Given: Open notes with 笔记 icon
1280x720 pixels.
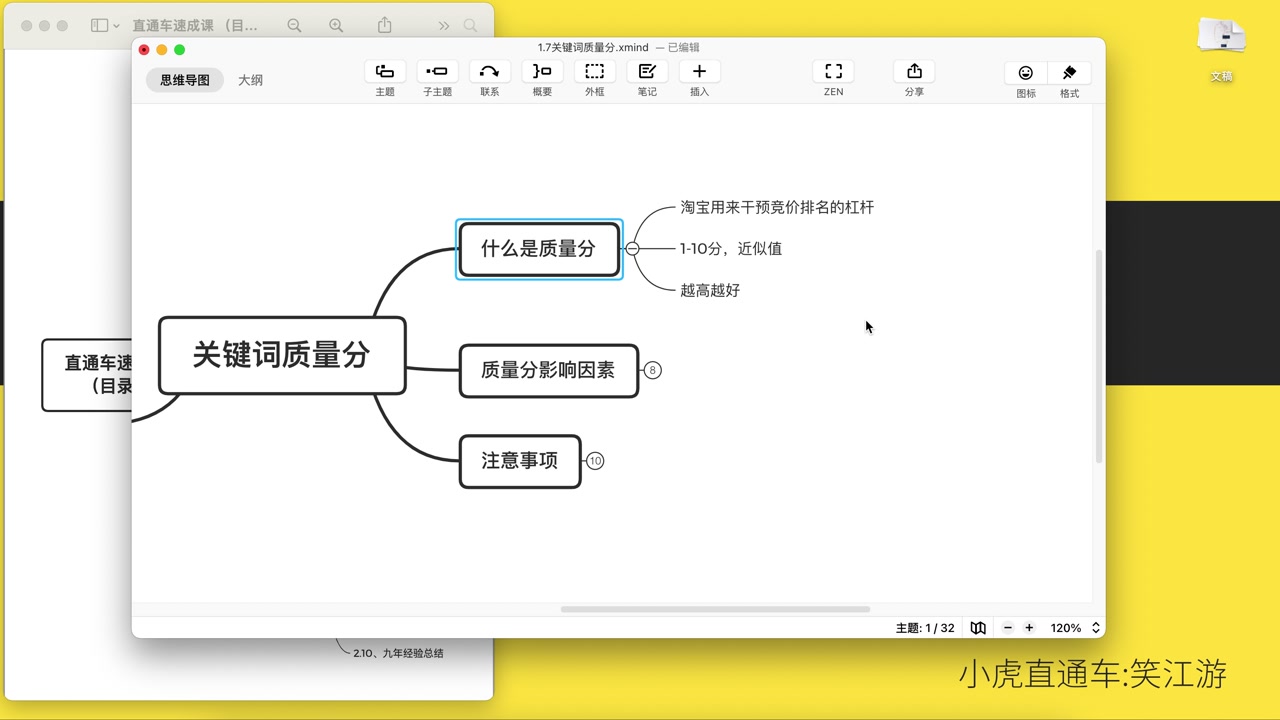Looking at the screenshot, I should [x=647, y=71].
